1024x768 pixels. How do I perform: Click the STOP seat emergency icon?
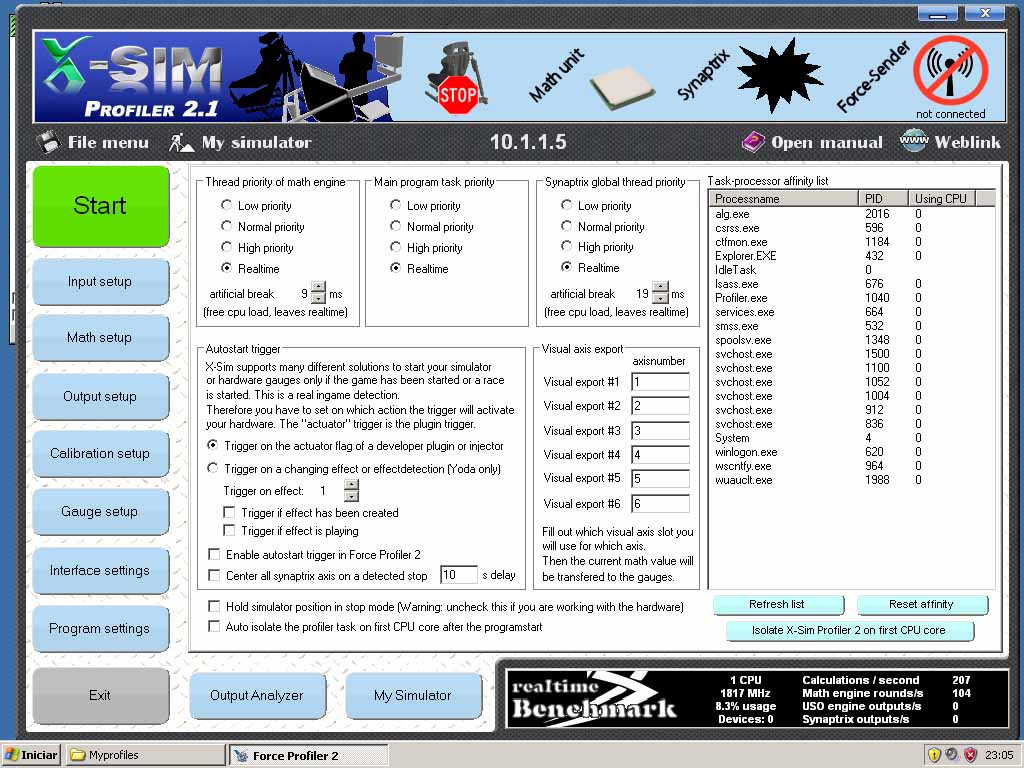457,80
